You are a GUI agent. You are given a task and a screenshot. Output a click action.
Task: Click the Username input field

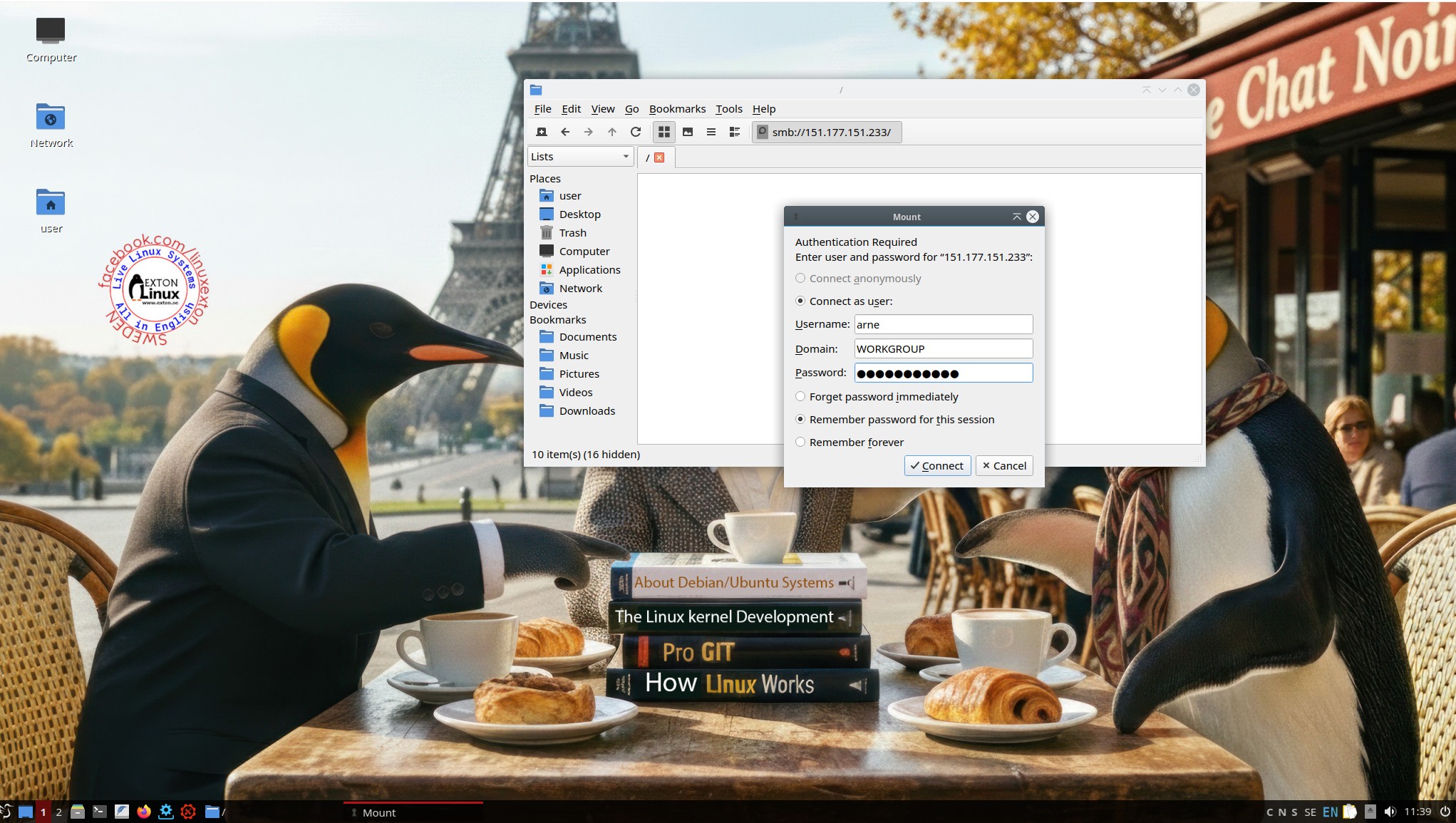point(943,325)
